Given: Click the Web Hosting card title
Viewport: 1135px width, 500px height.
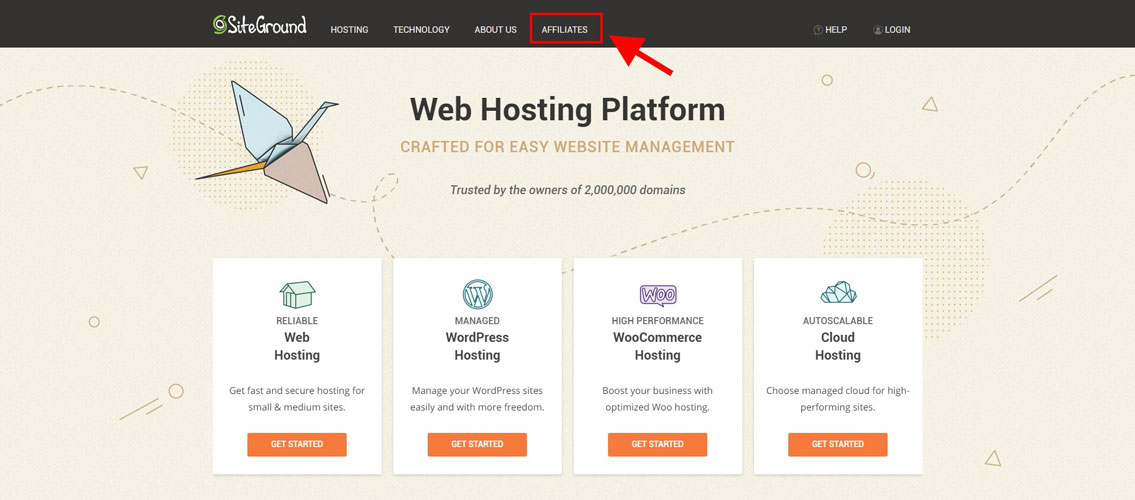Looking at the screenshot, I should pyautogui.click(x=297, y=347).
